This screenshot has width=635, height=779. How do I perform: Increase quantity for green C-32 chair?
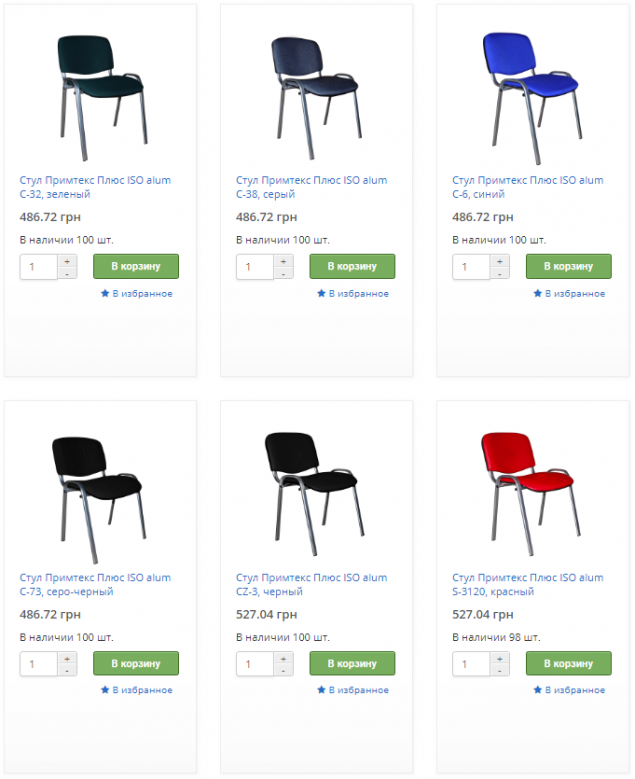pos(67,261)
